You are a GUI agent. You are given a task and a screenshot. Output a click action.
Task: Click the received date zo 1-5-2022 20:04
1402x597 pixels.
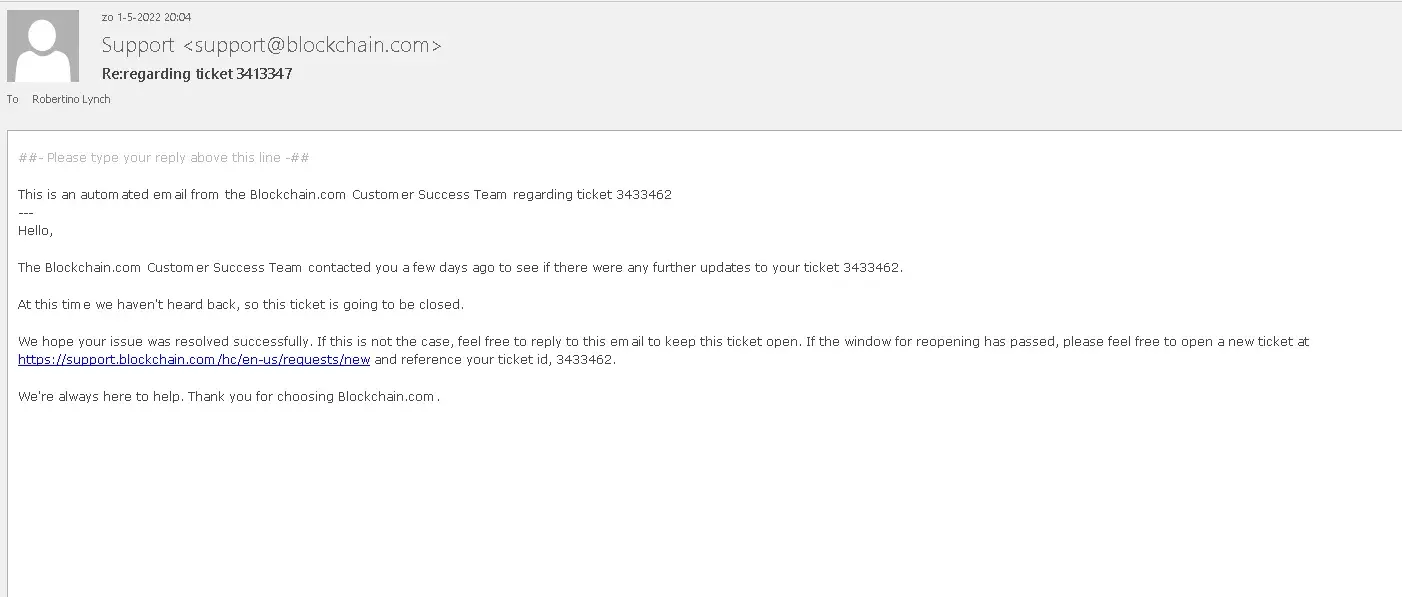[x=146, y=17]
